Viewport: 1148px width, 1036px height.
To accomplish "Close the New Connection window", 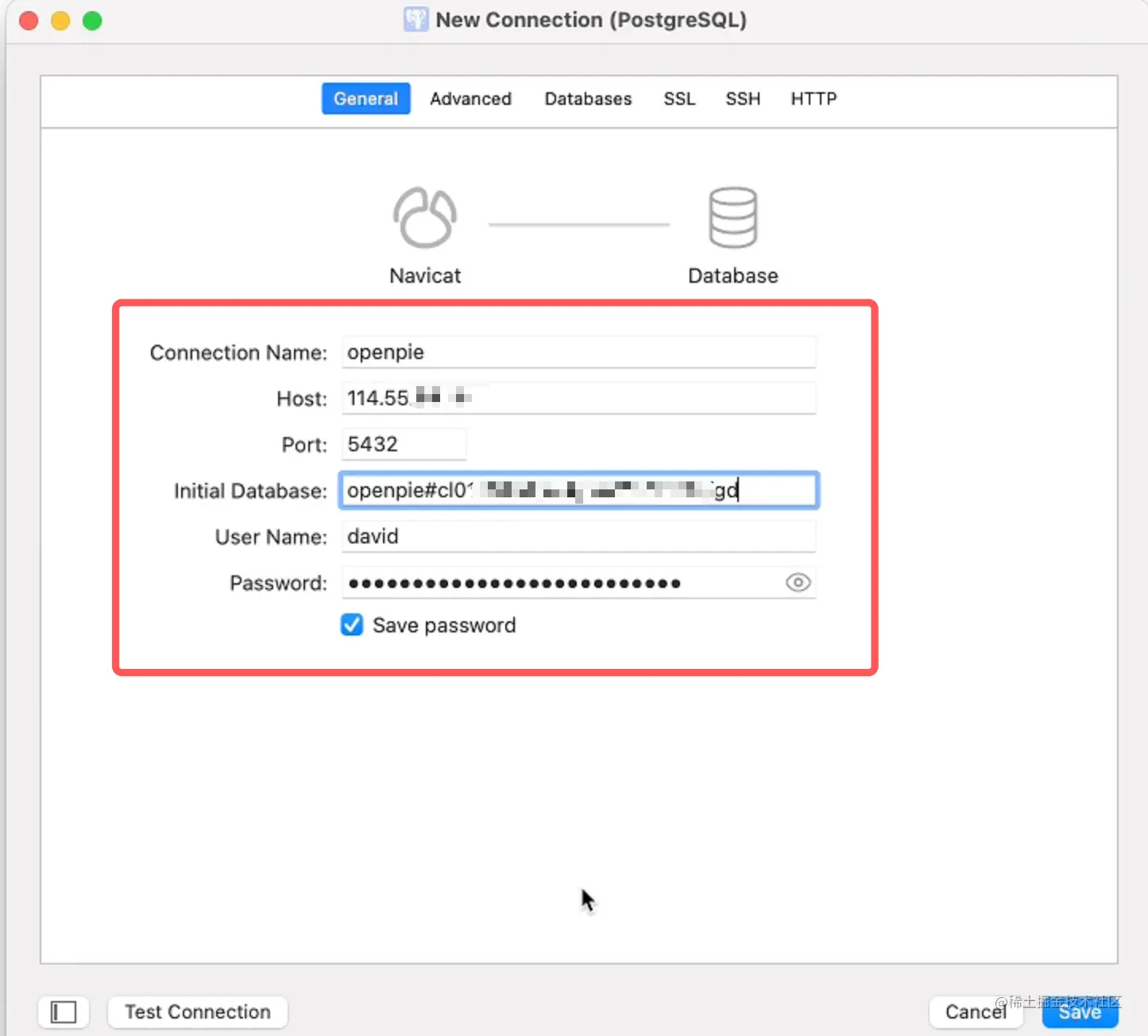I will [29, 21].
